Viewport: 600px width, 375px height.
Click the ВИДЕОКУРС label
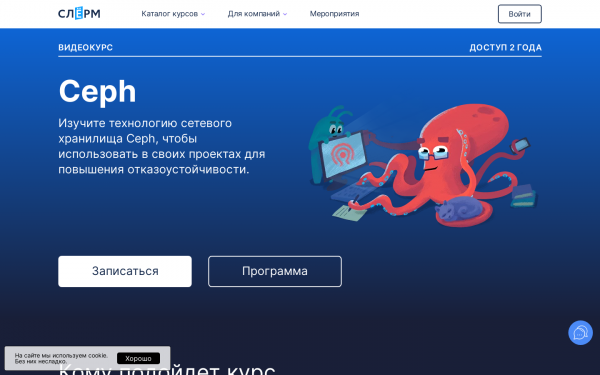pyautogui.click(x=85, y=47)
